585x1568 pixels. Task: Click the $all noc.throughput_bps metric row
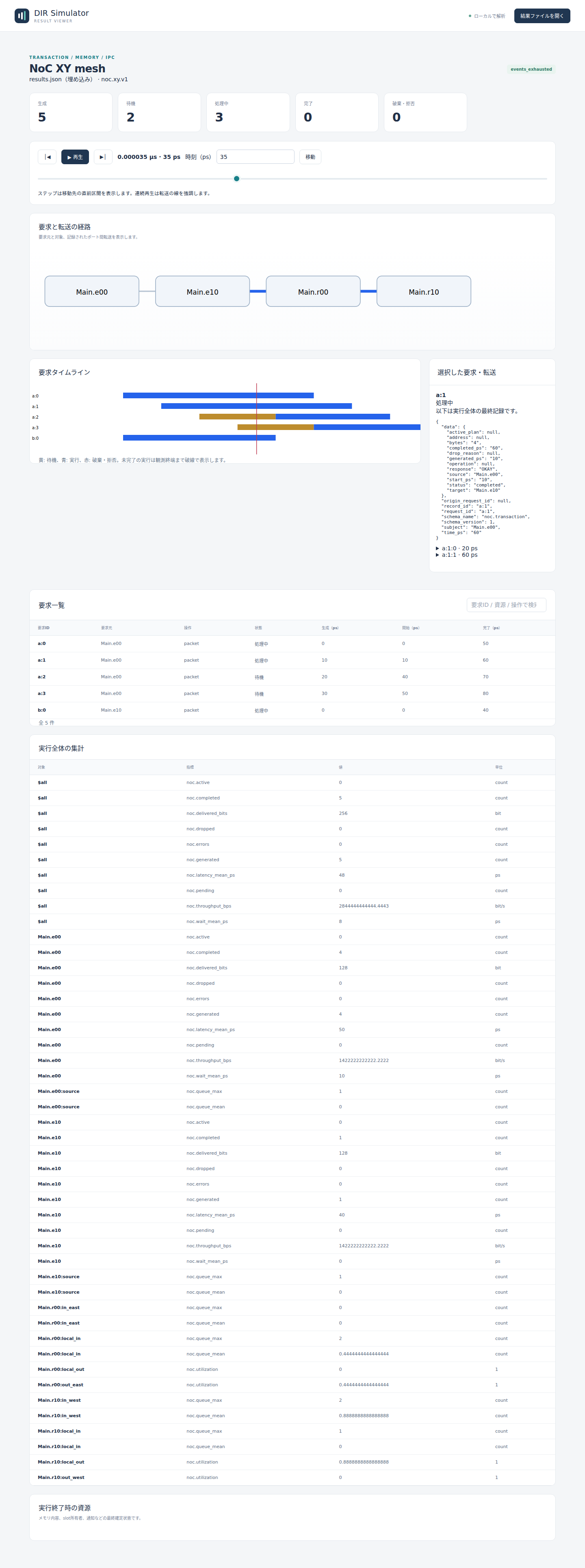pos(292,906)
